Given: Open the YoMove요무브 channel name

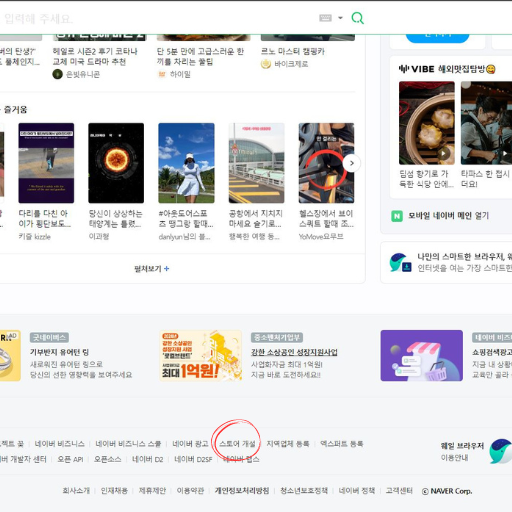Looking at the screenshot, I should (321, 236).
